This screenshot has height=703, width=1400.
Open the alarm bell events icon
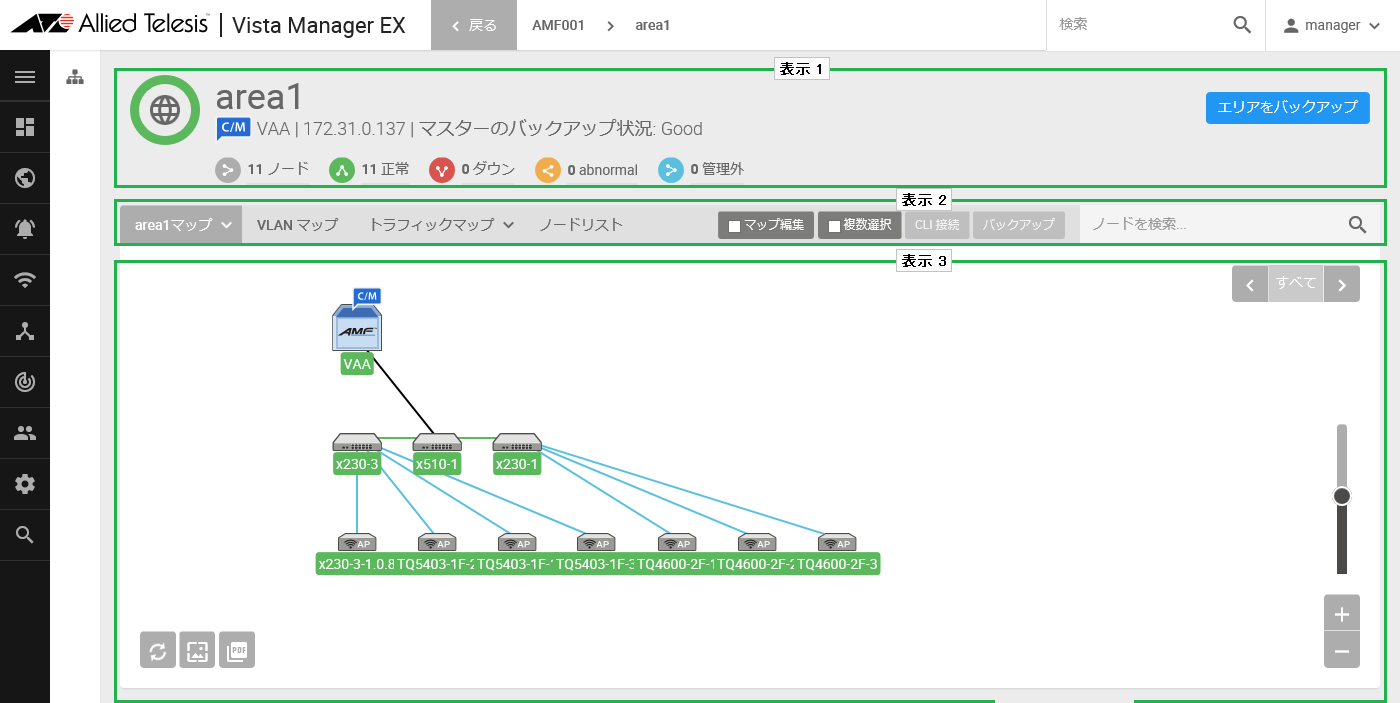(x=25, y=229)
